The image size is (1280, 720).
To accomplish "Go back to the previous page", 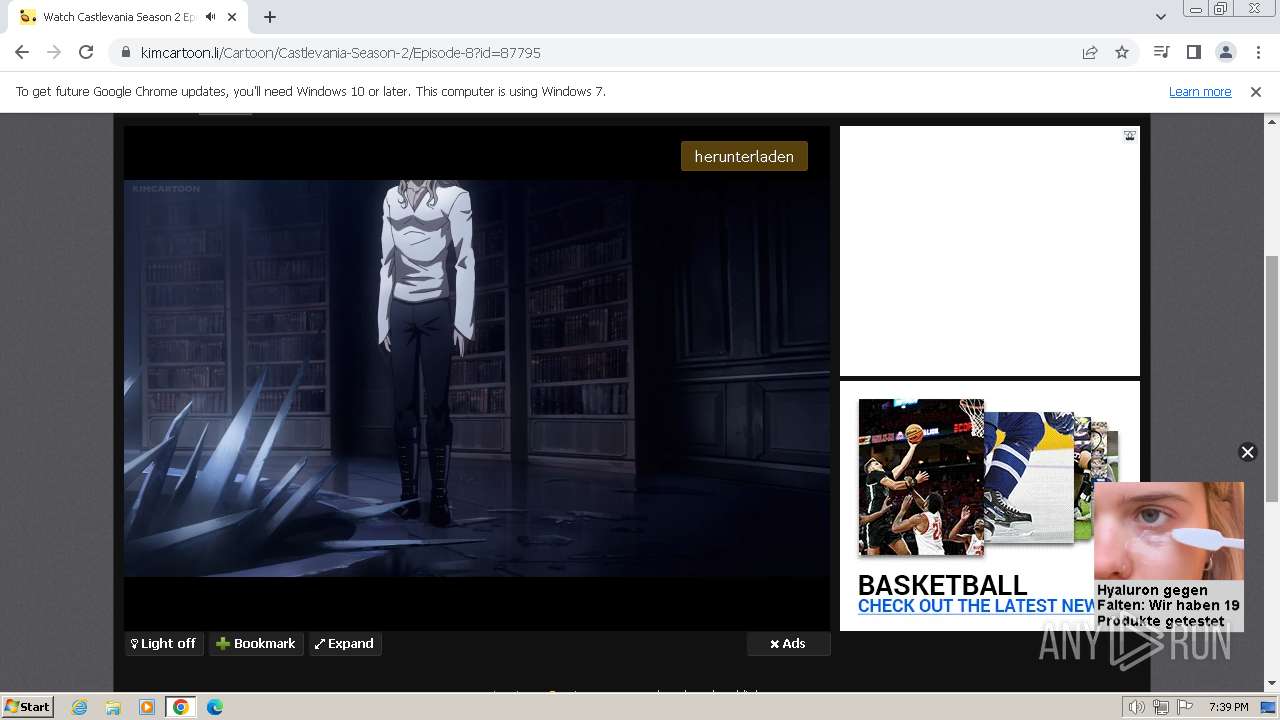I will click(22, 53).
